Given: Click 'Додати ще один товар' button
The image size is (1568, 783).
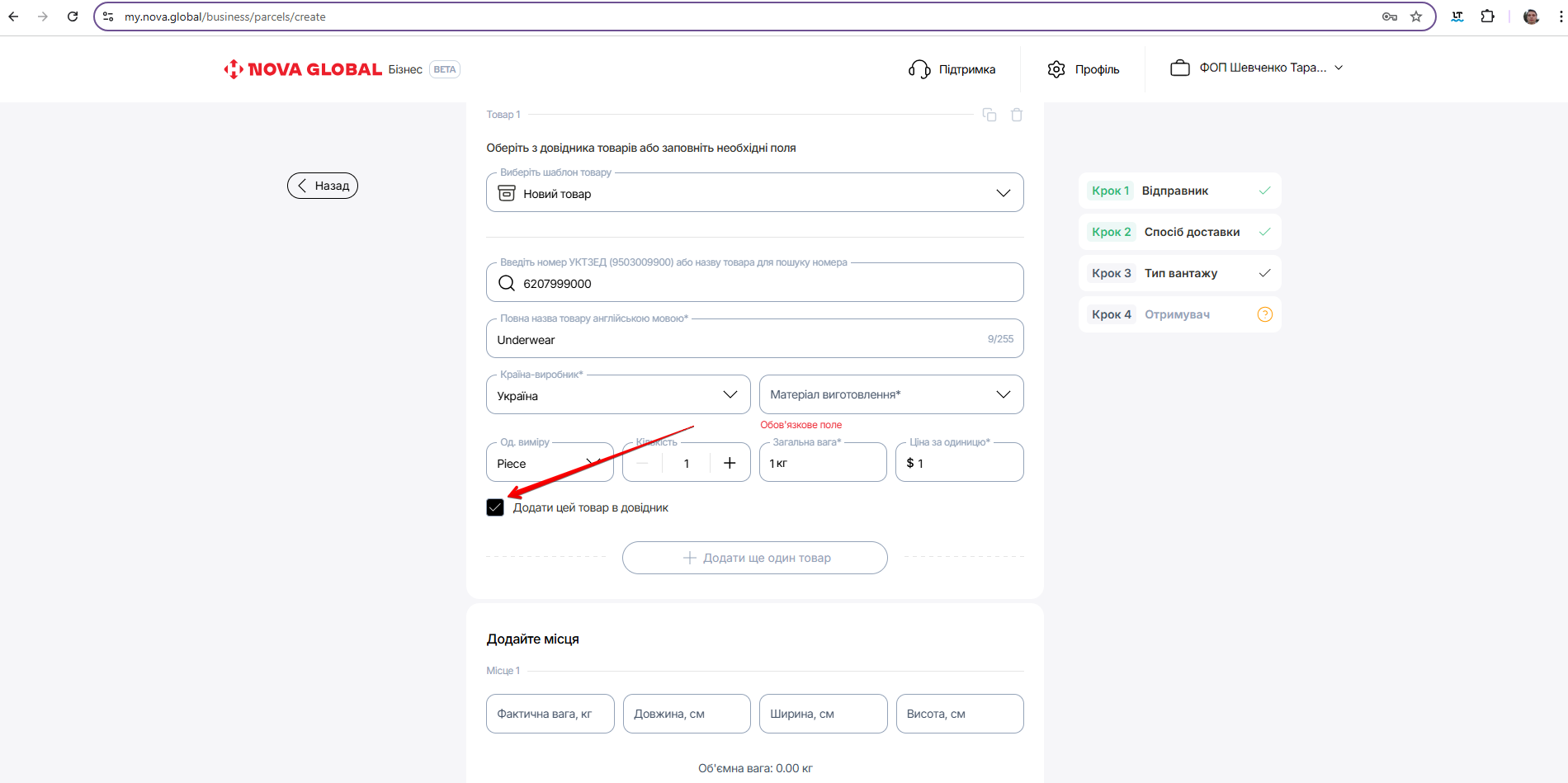Looking at the screenshot, I should pos(754,558).
